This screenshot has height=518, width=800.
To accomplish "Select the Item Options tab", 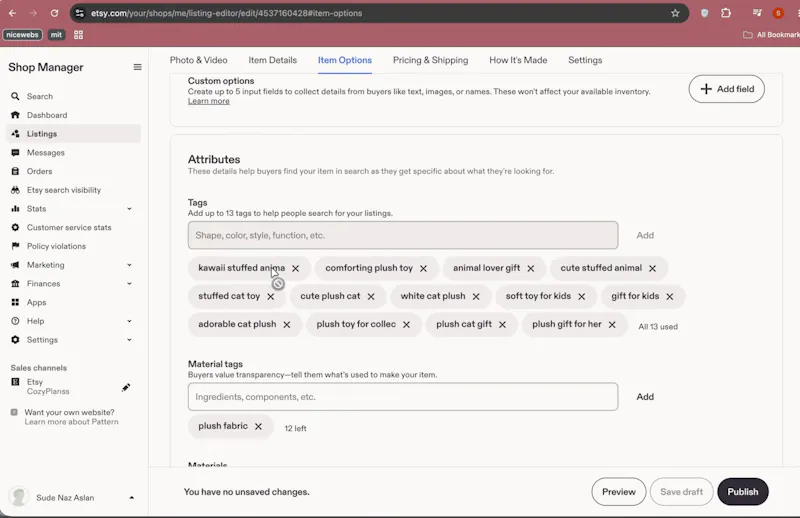I will [x=345, y=60].
